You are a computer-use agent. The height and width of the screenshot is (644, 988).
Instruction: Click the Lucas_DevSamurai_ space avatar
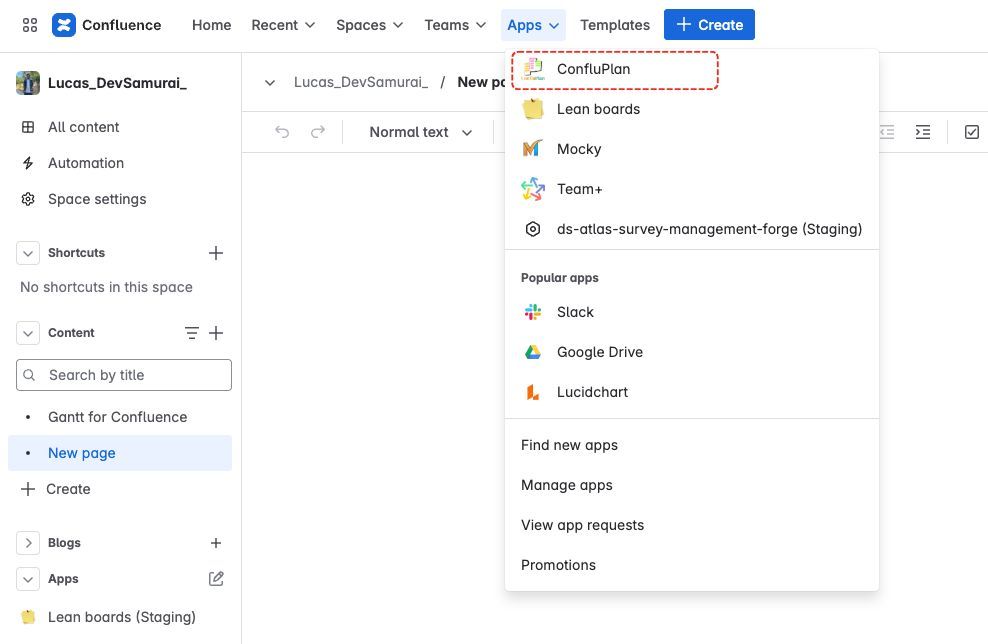(28, 83)
